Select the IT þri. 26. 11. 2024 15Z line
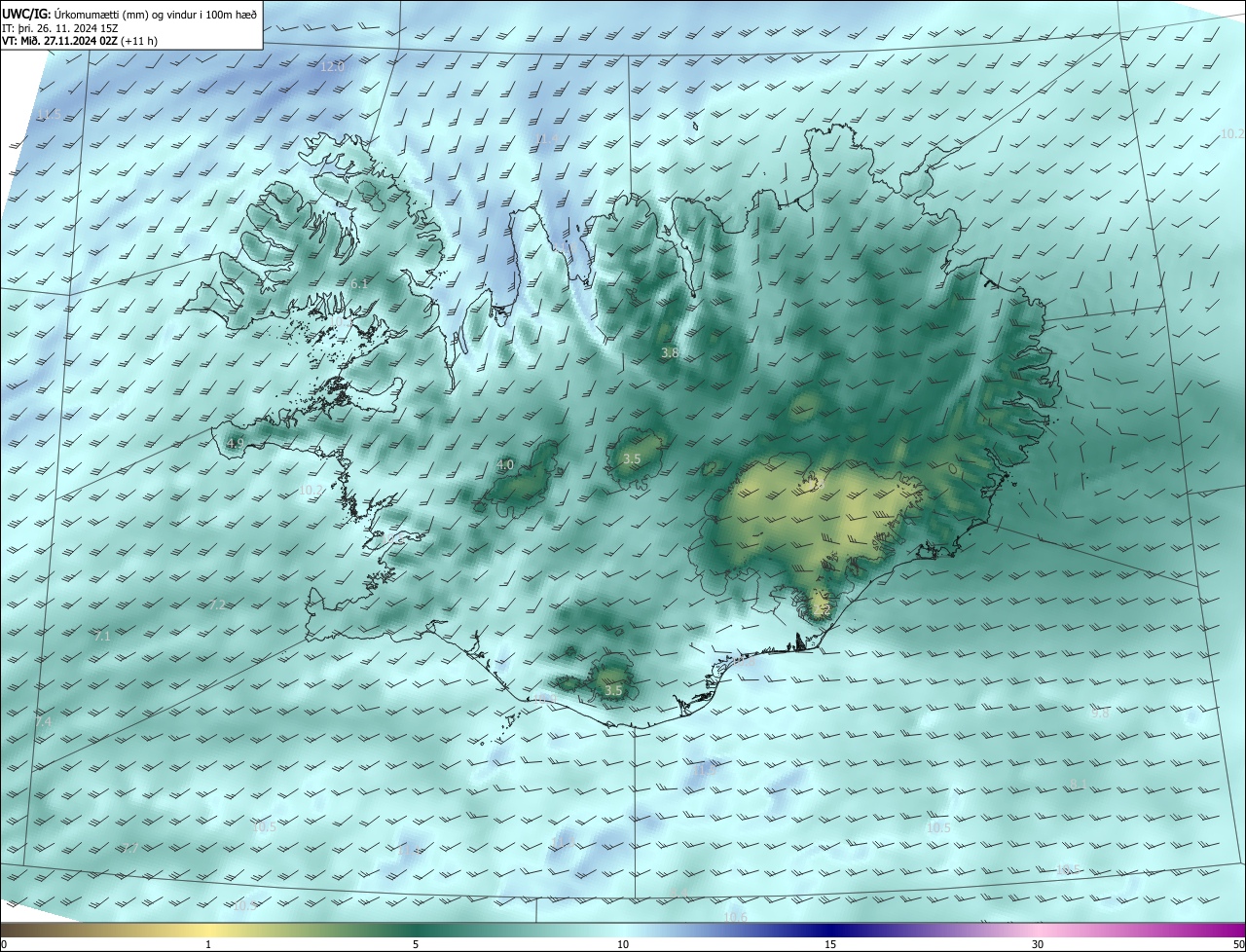1246x952 pixels. click(x=60, y=28)
